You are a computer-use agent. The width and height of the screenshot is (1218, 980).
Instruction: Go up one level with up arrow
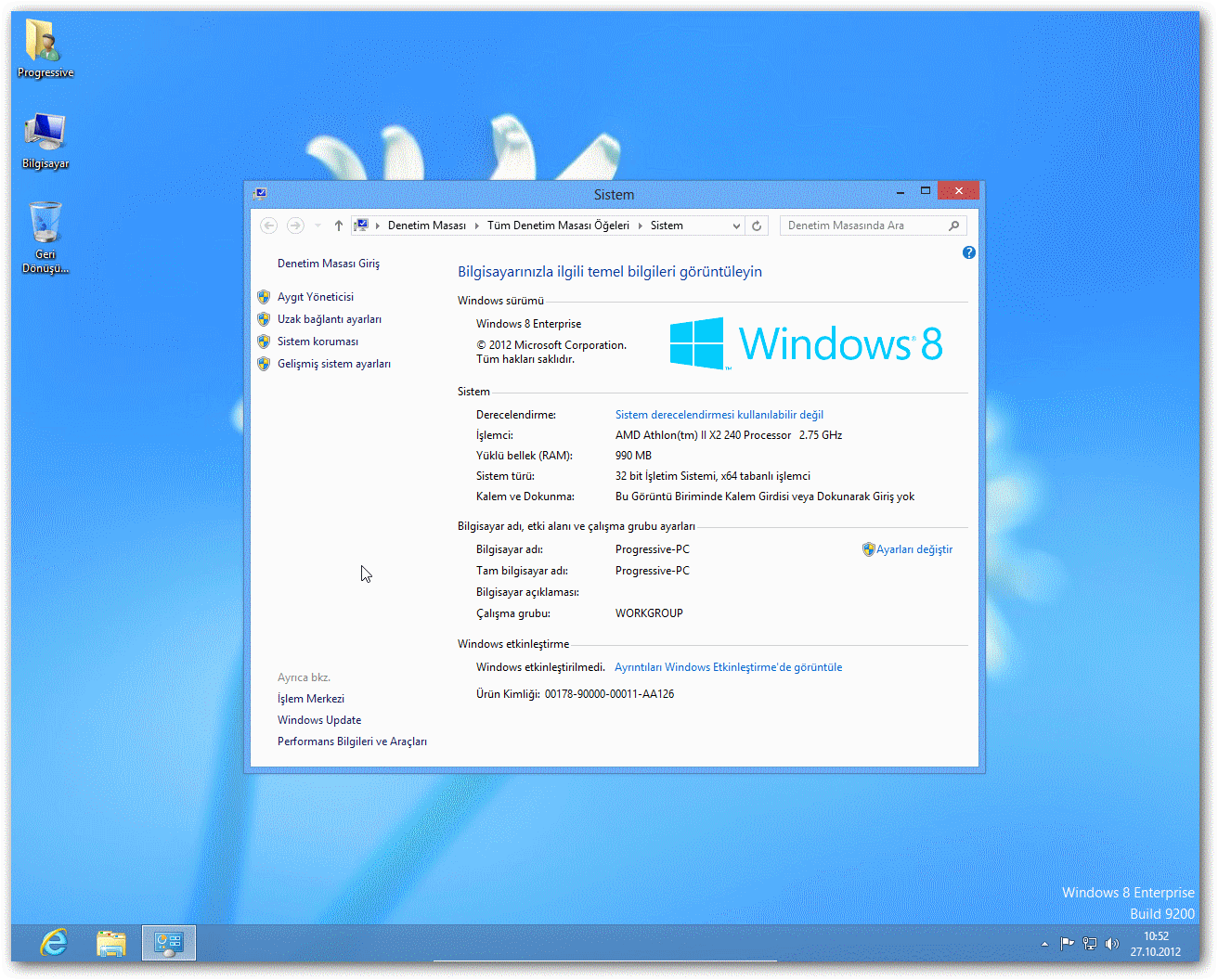click(339, 226)
